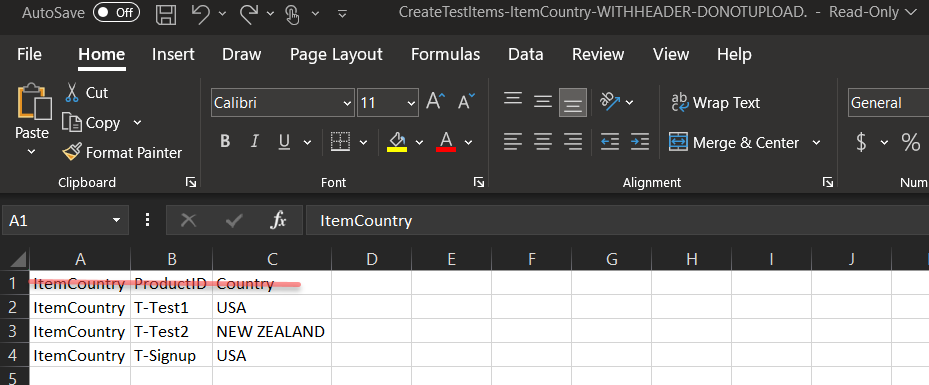Image resolution: width=929 pixels, height=385 pixels.
Task: Switch to the View tab
Action: pyautogui.click(x=671, y=54)
